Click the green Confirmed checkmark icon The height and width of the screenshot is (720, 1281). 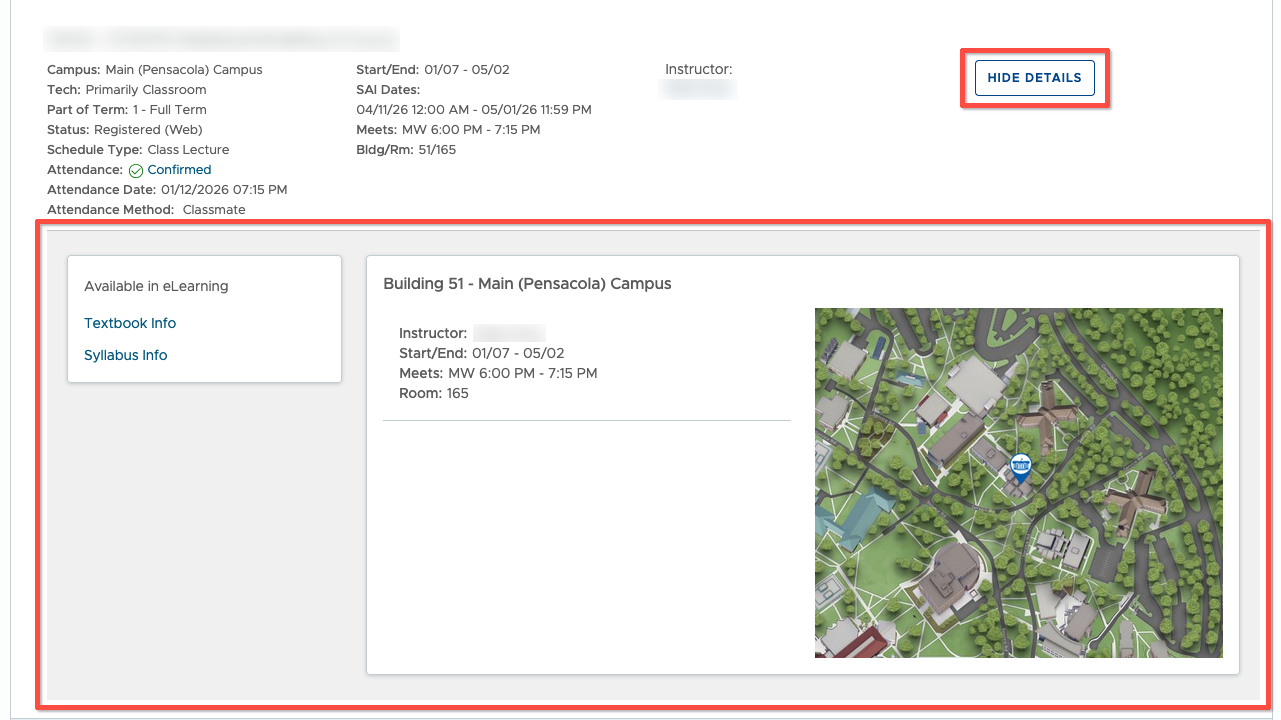tap(136, 171)
